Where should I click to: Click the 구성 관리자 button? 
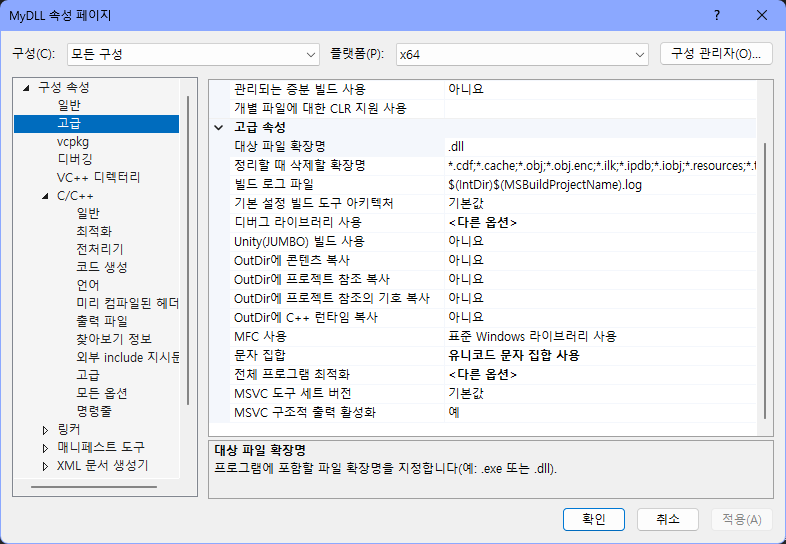[x=716, y=54]
